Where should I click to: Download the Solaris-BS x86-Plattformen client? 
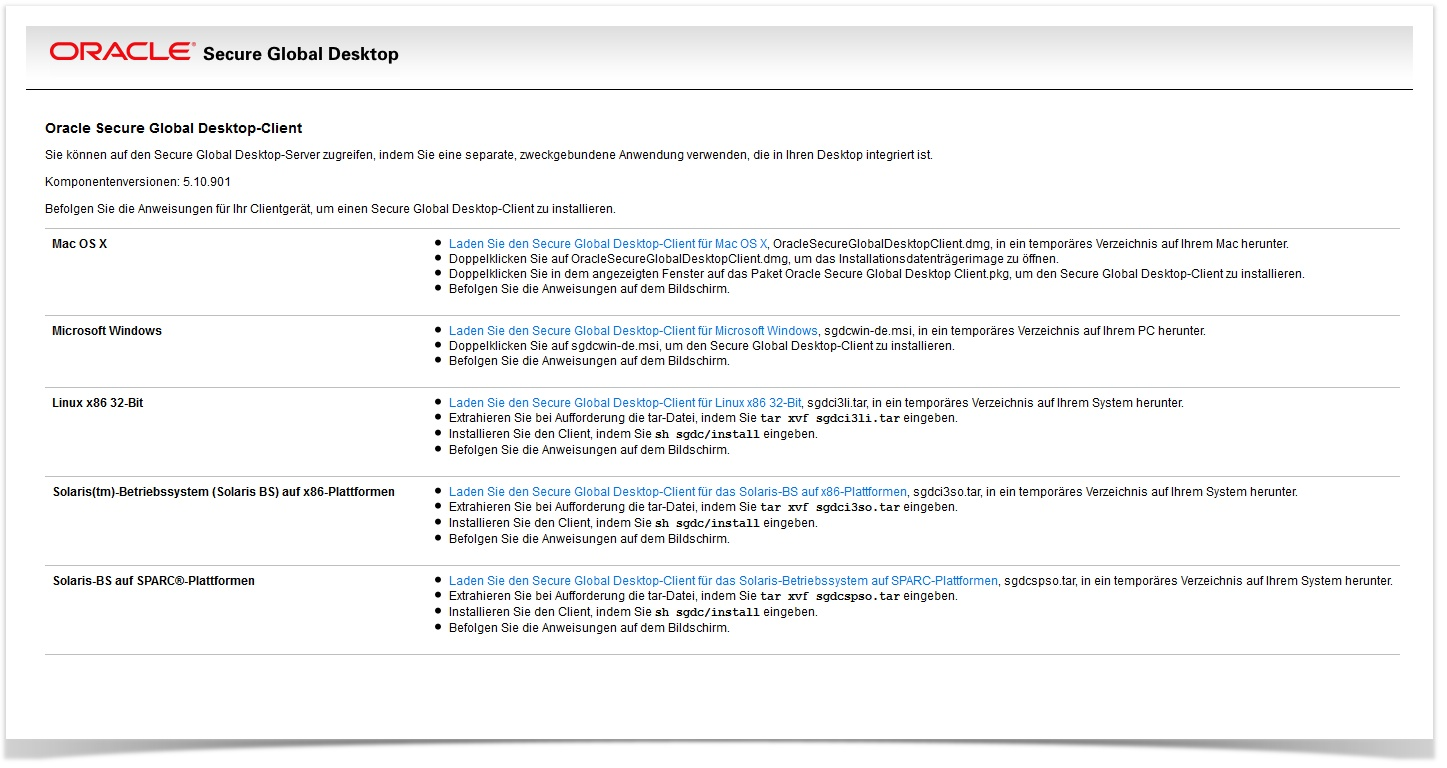[677, 492]
